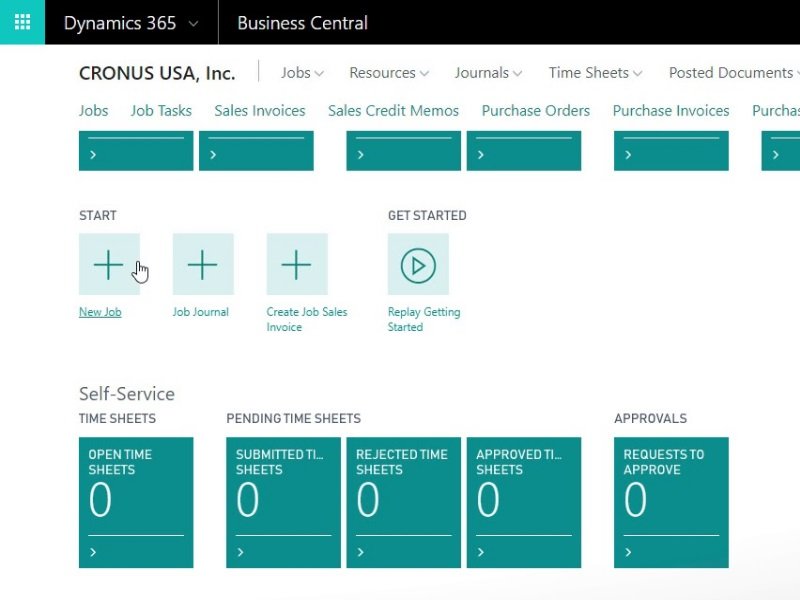This screenshot has width=800, height=600.
Task: Open the Approved Time Sheets tile count
Action: 488,499
